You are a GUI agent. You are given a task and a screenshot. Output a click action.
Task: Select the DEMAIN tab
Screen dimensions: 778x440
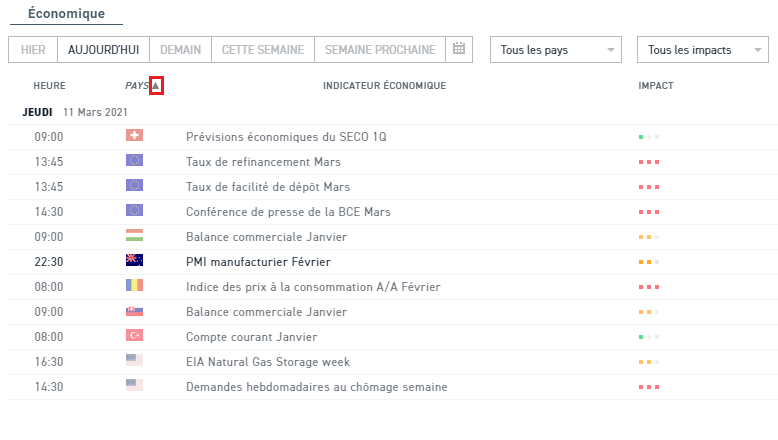[180, 50]
